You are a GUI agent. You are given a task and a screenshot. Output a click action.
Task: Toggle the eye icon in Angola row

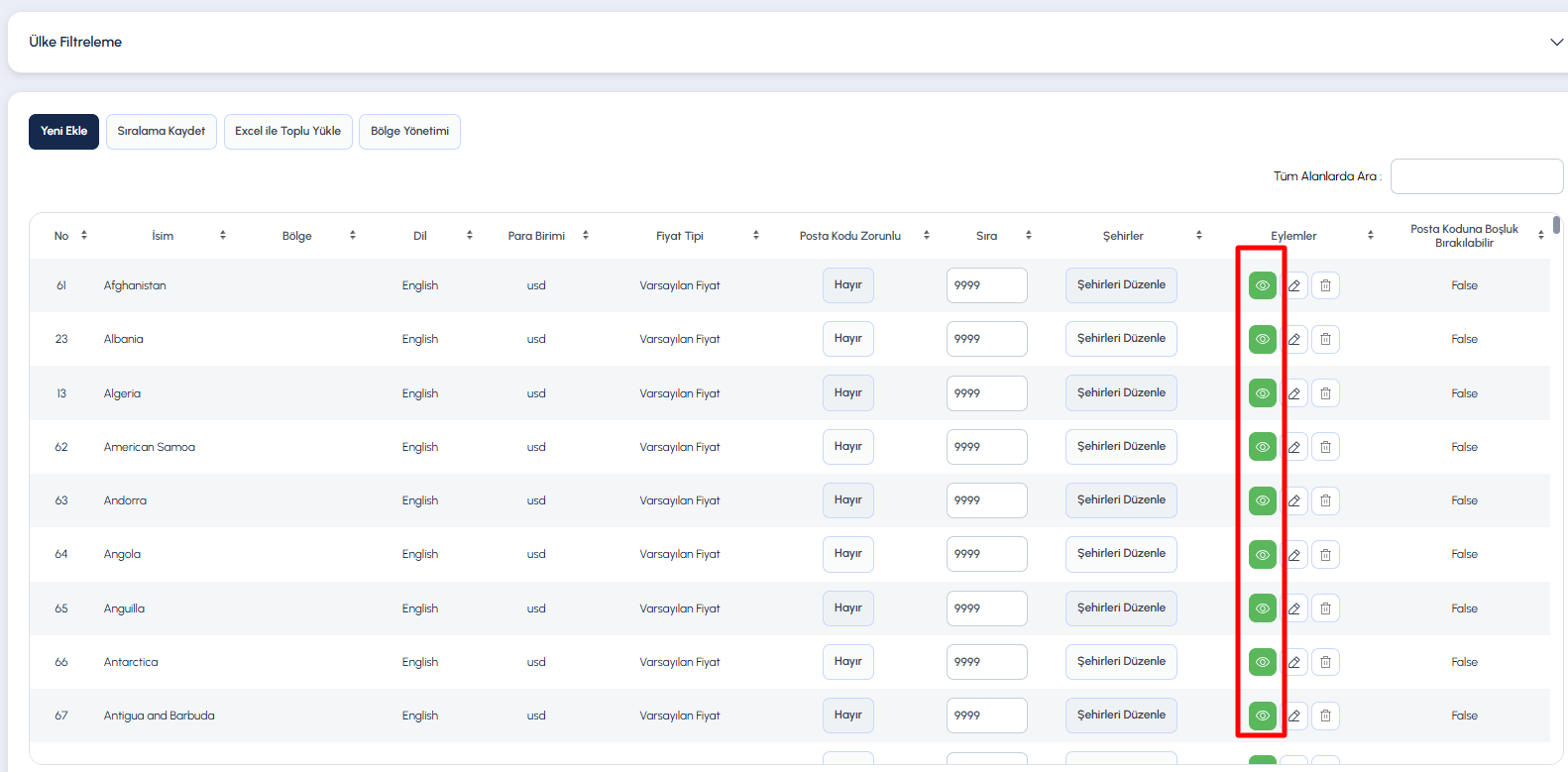1262,554
